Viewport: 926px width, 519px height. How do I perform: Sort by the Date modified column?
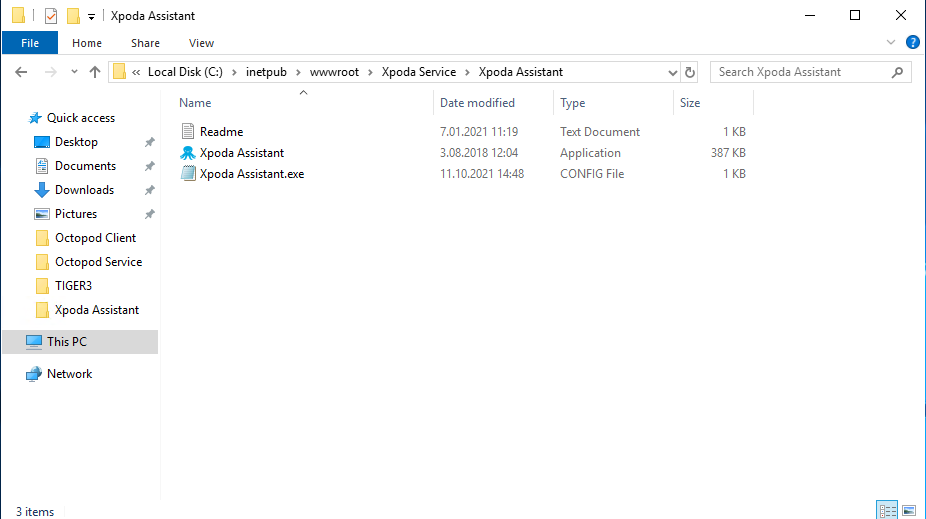click(477, 103)
